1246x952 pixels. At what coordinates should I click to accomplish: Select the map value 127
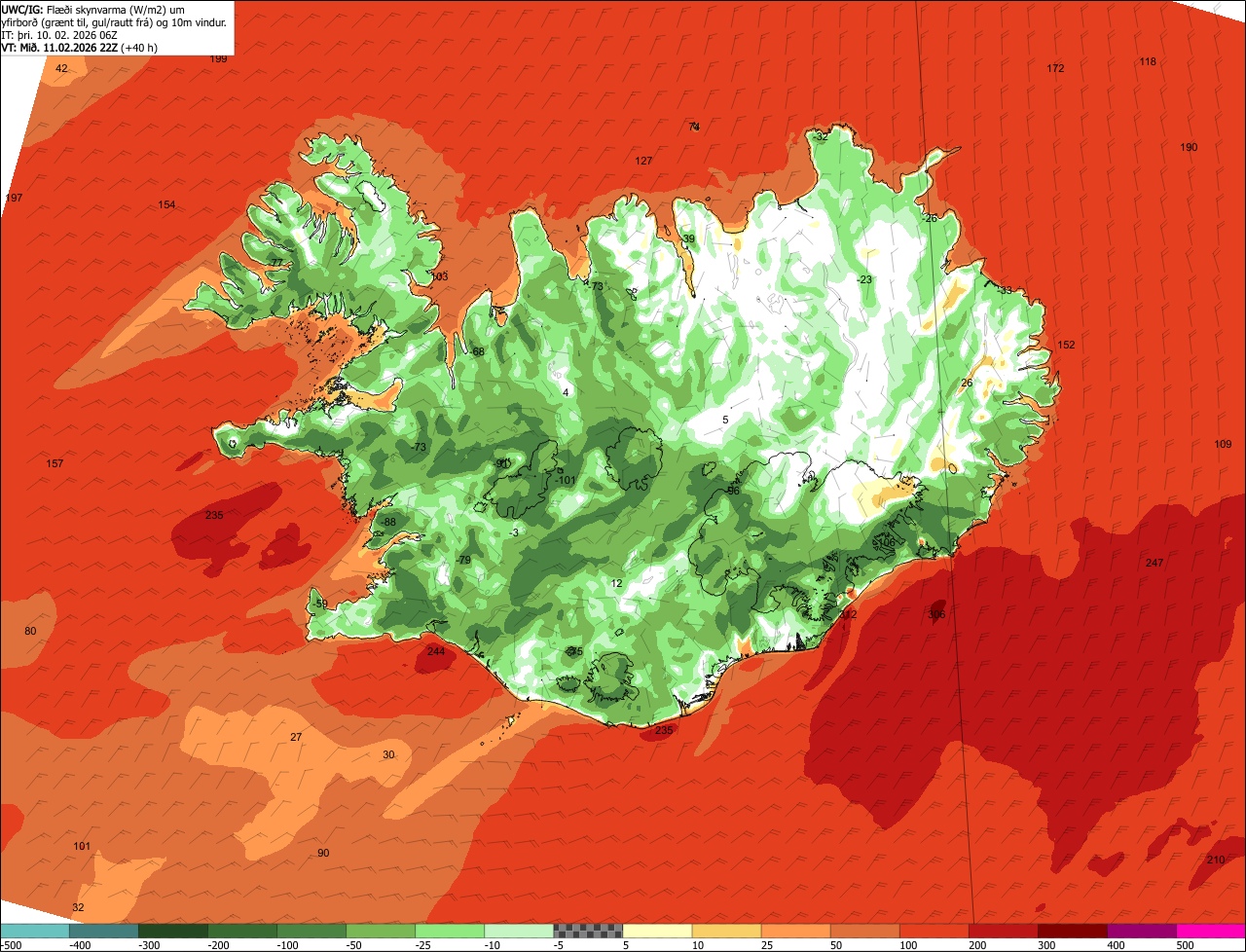(x=643, y=161)
